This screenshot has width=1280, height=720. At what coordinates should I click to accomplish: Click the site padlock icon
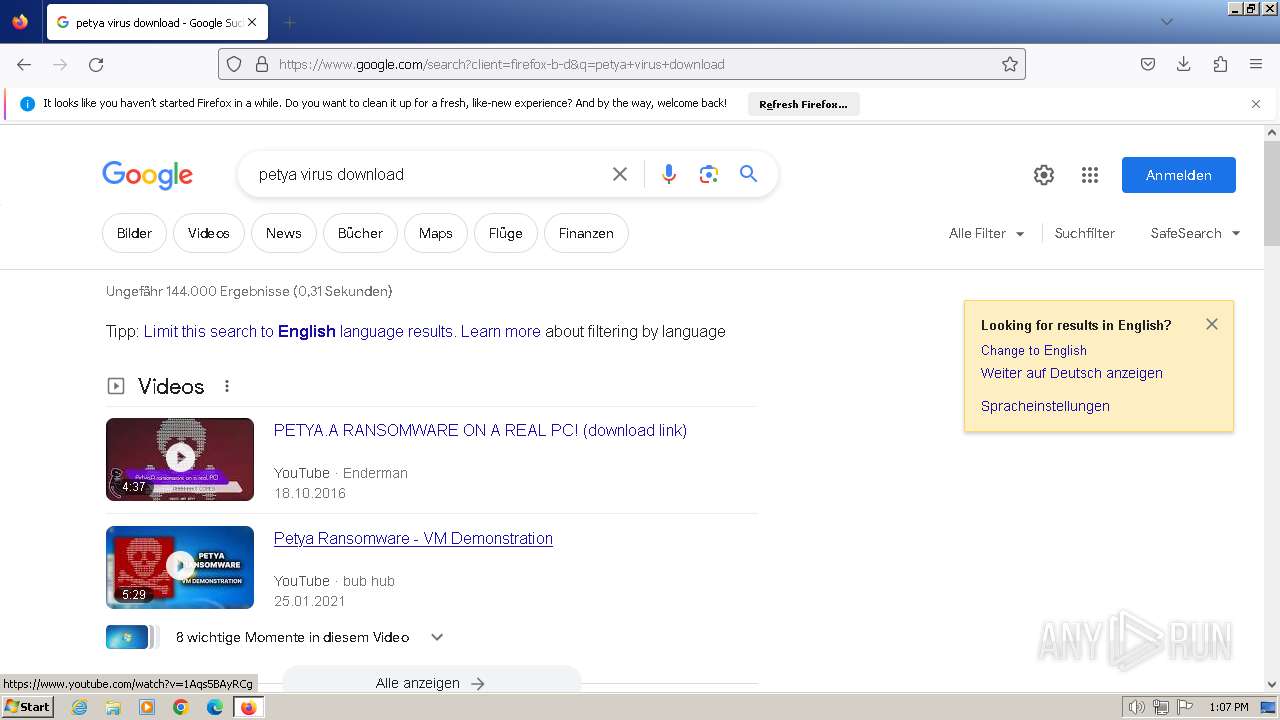(x=262, y=64)
